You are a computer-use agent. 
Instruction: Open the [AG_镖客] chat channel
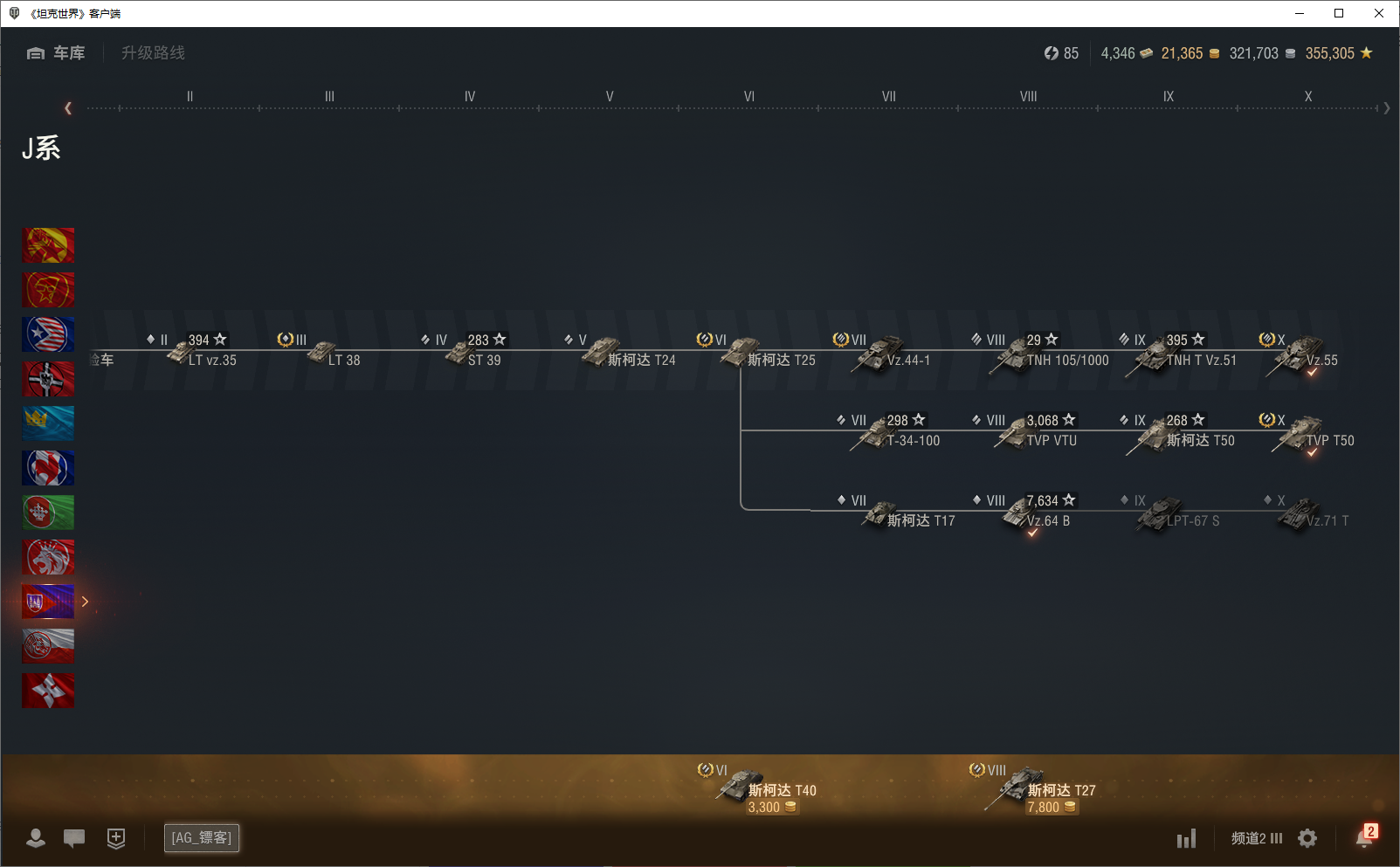click(202, 838)
